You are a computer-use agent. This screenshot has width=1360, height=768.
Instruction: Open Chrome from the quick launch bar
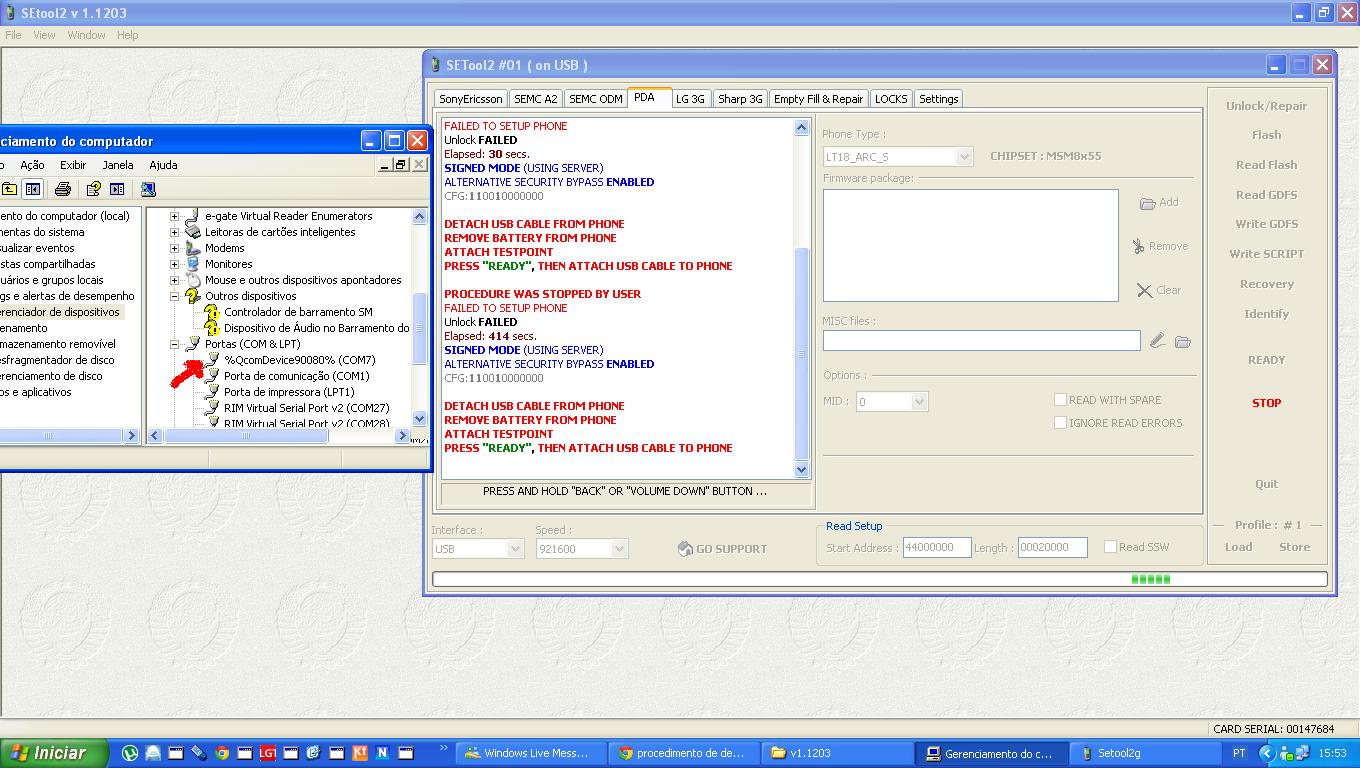[x=221, y=753]
